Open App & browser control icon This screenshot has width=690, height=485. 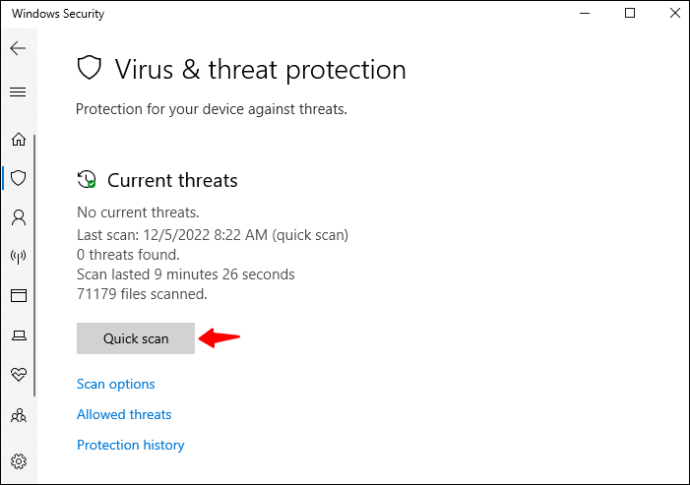(18, 295)
